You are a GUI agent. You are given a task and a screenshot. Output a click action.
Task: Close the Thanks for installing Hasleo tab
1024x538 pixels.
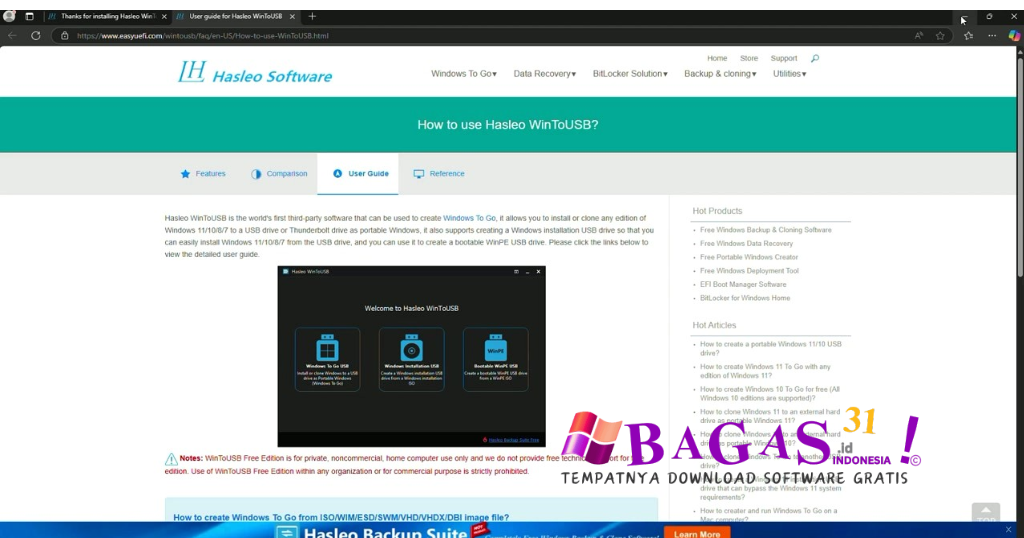coord(164,16)
